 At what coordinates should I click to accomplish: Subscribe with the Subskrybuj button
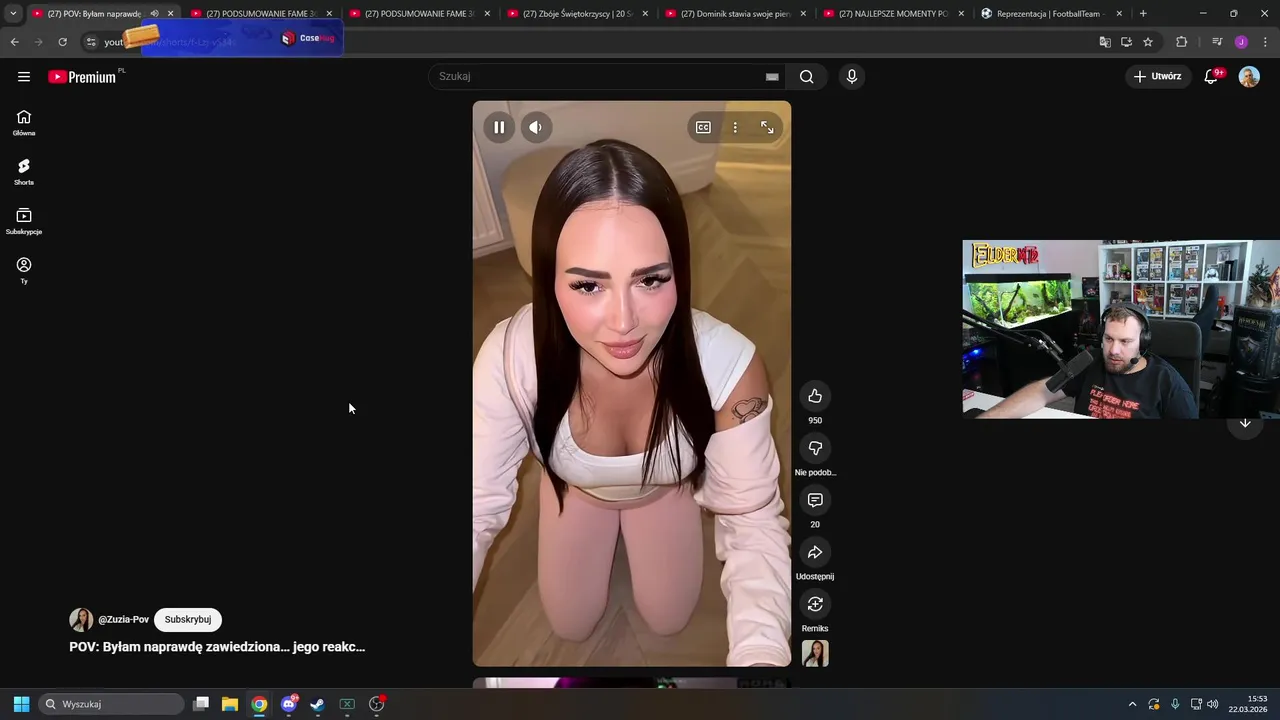(188, 620)
